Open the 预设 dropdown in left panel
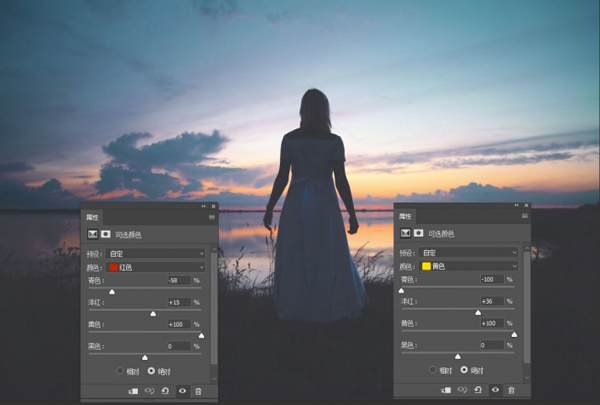The image size is (600, 405). pyautogui.click(x=156, y=253)
